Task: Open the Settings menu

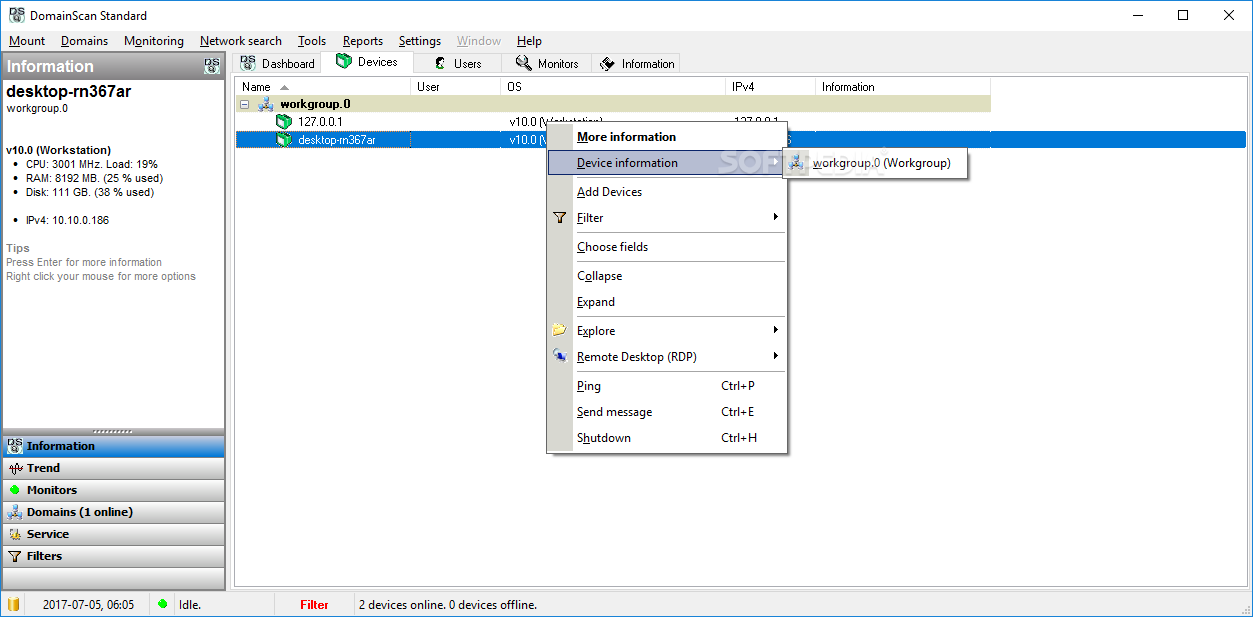Action: click(420, 41)
